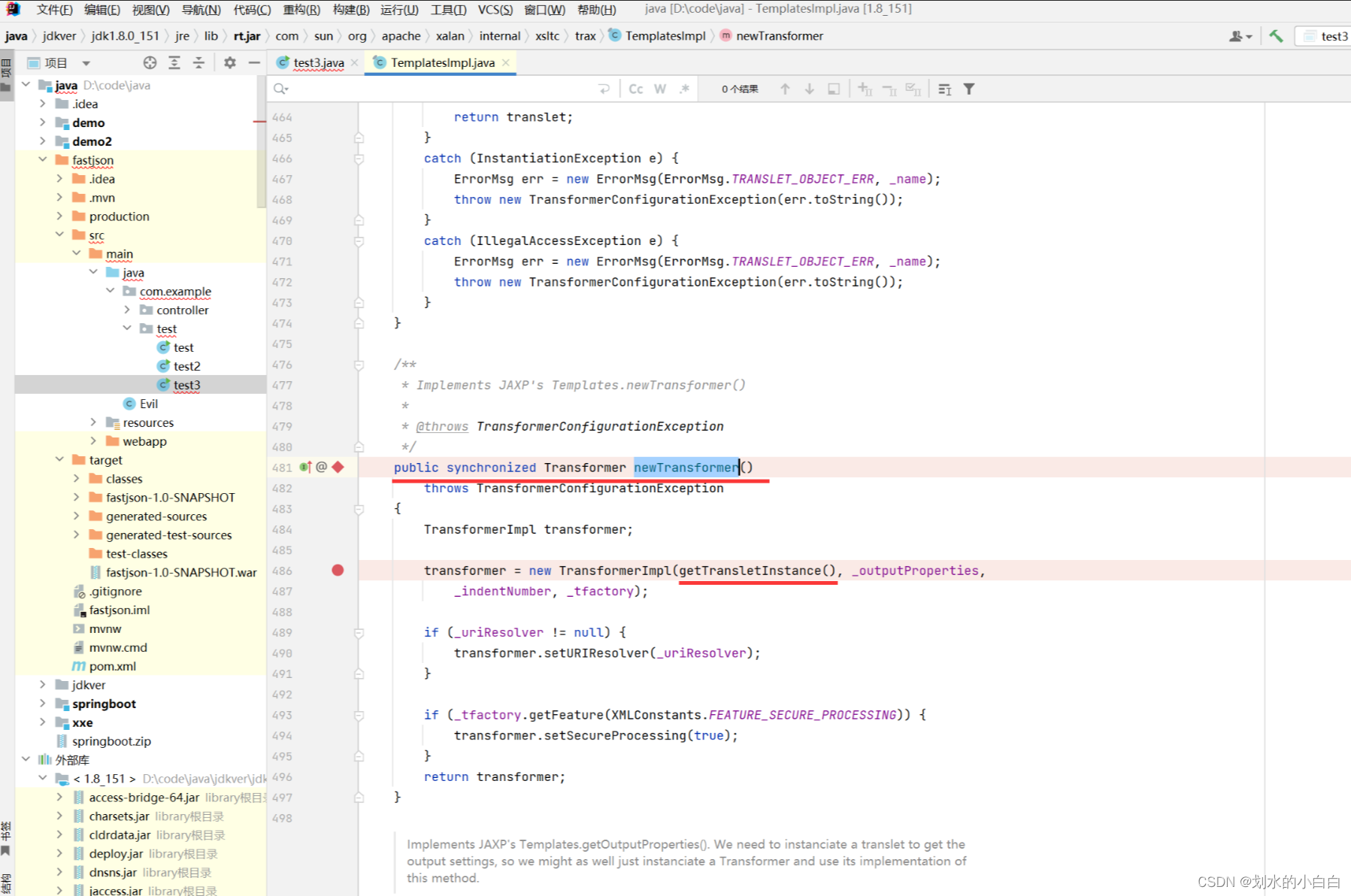Click the build project hammer icon

1276,36
